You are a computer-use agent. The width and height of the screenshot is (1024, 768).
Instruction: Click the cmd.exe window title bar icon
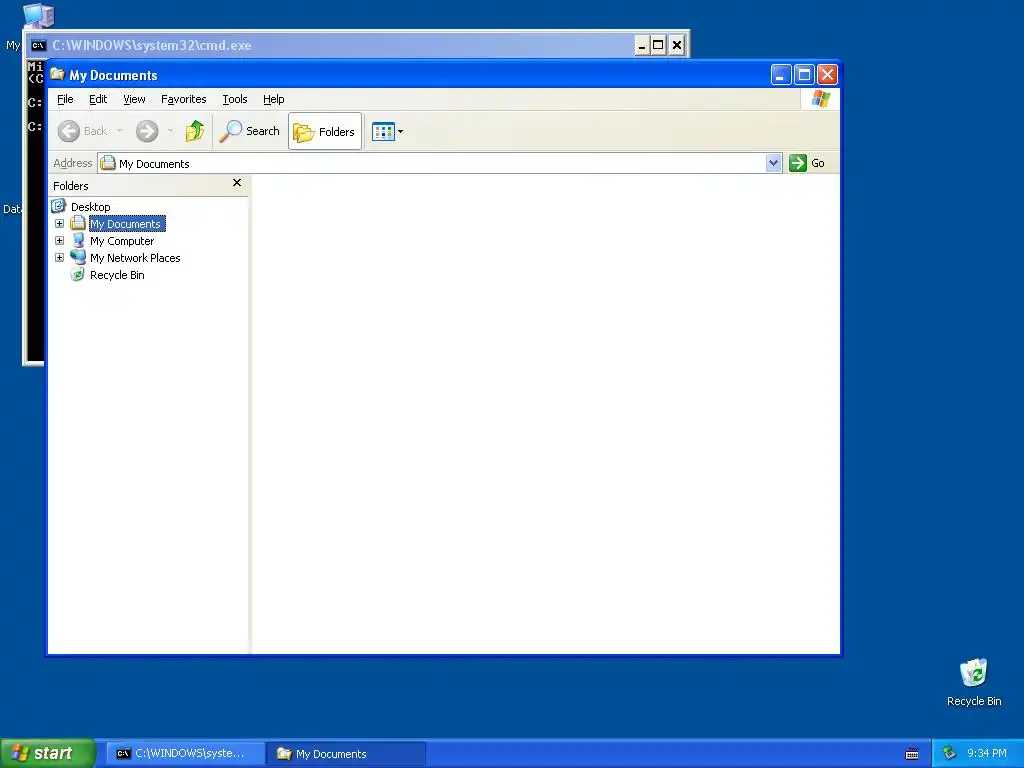click(x=39, y=45)
